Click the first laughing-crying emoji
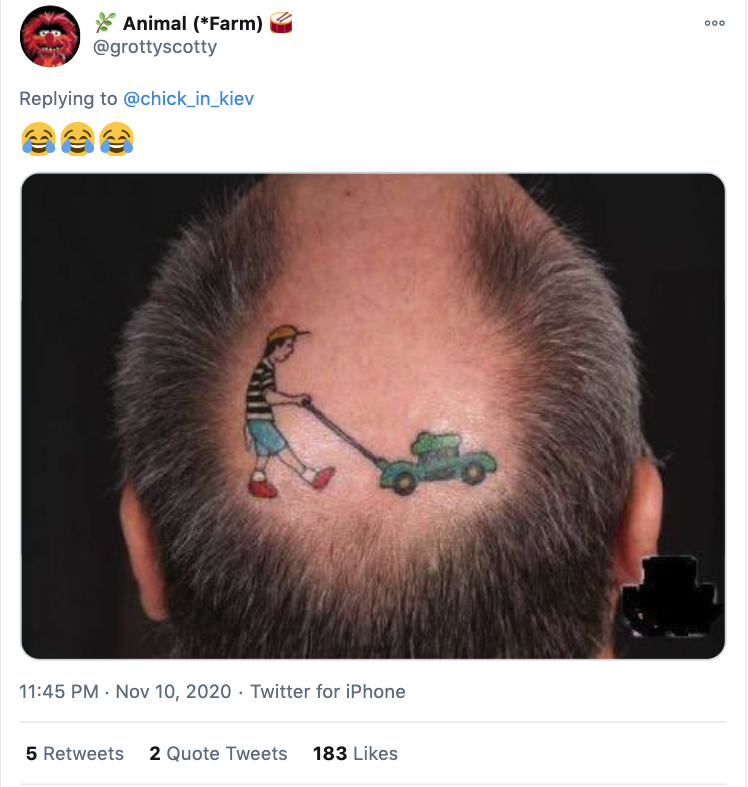This screenshot has width=748, height=787. point(38,139)
